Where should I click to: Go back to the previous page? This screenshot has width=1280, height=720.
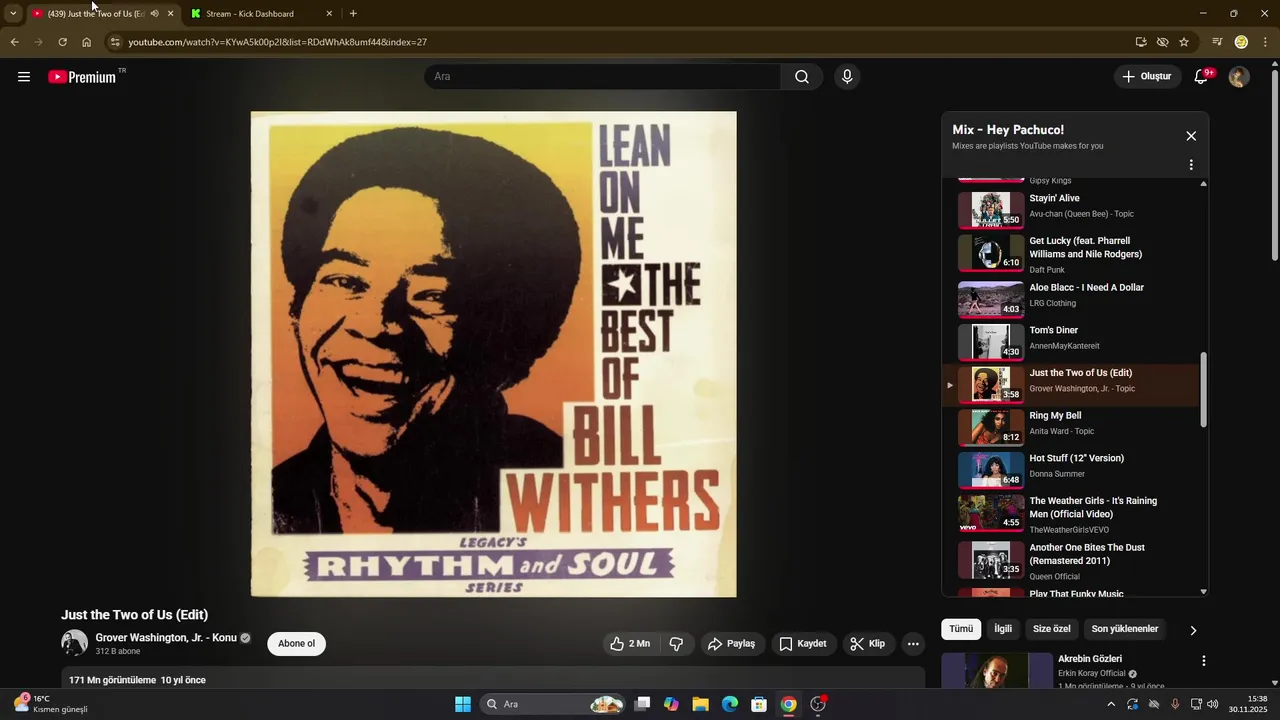pos(14,42)
